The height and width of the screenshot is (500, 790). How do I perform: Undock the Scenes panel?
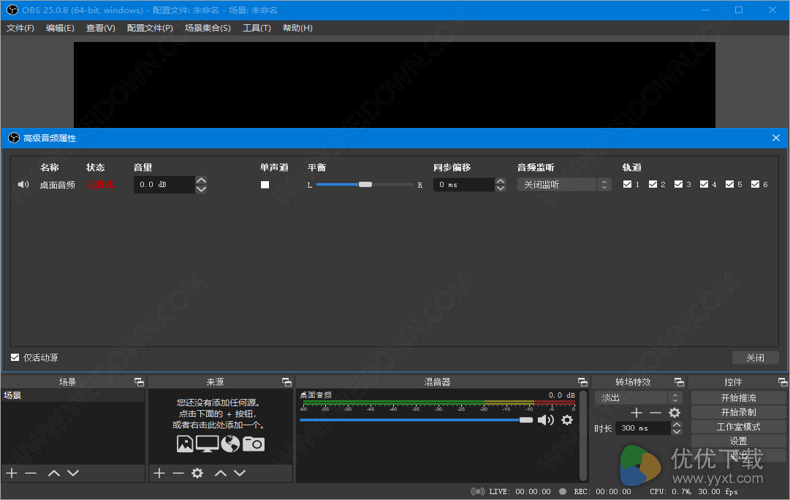coord(139,382)
